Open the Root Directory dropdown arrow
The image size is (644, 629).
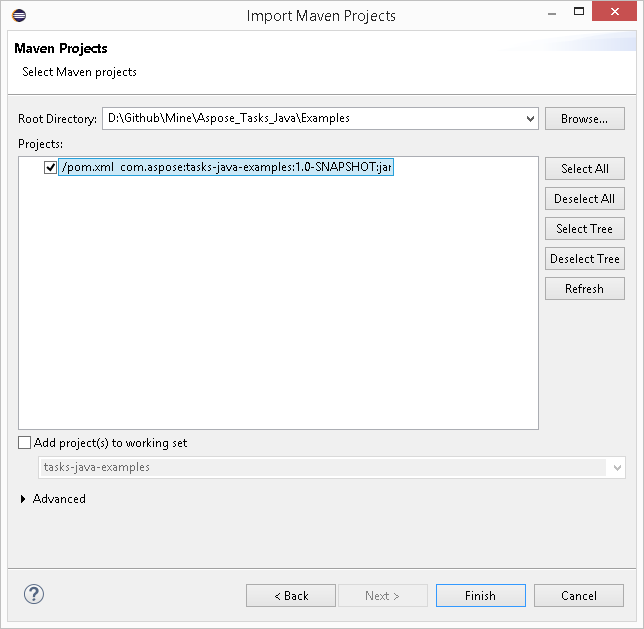(530, 118)
